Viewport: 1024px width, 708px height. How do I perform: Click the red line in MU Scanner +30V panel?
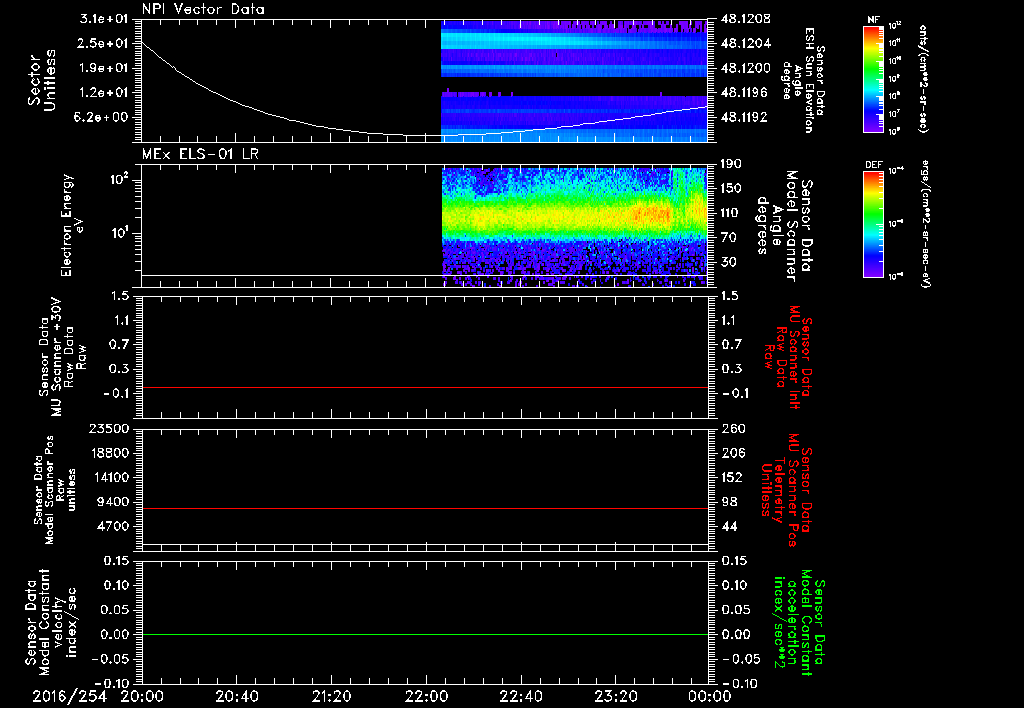(x=425, y=387)
